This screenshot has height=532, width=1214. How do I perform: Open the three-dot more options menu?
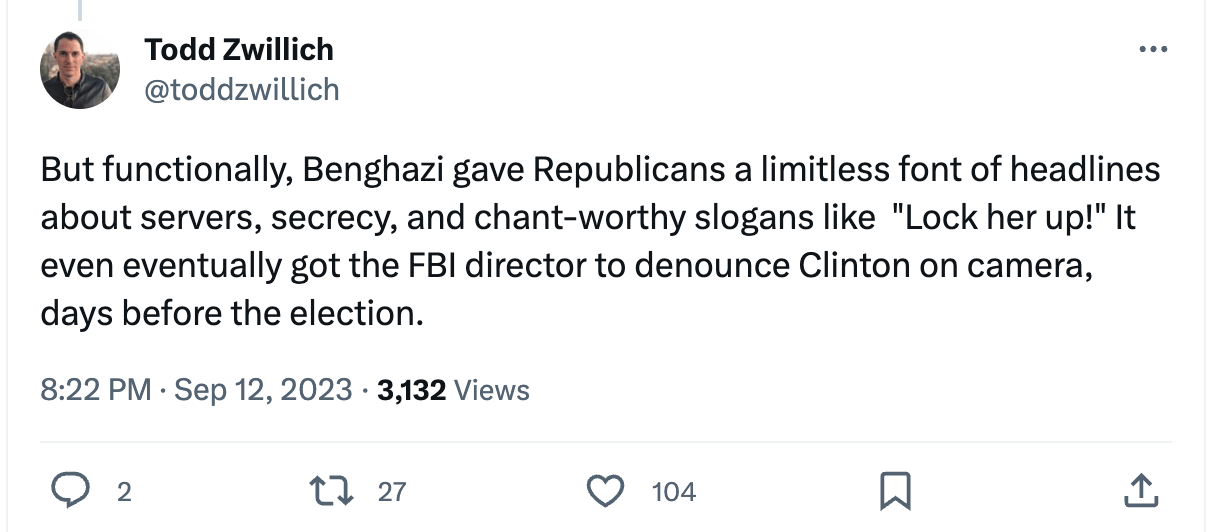pyautogui.click(x=1153, y=49)
